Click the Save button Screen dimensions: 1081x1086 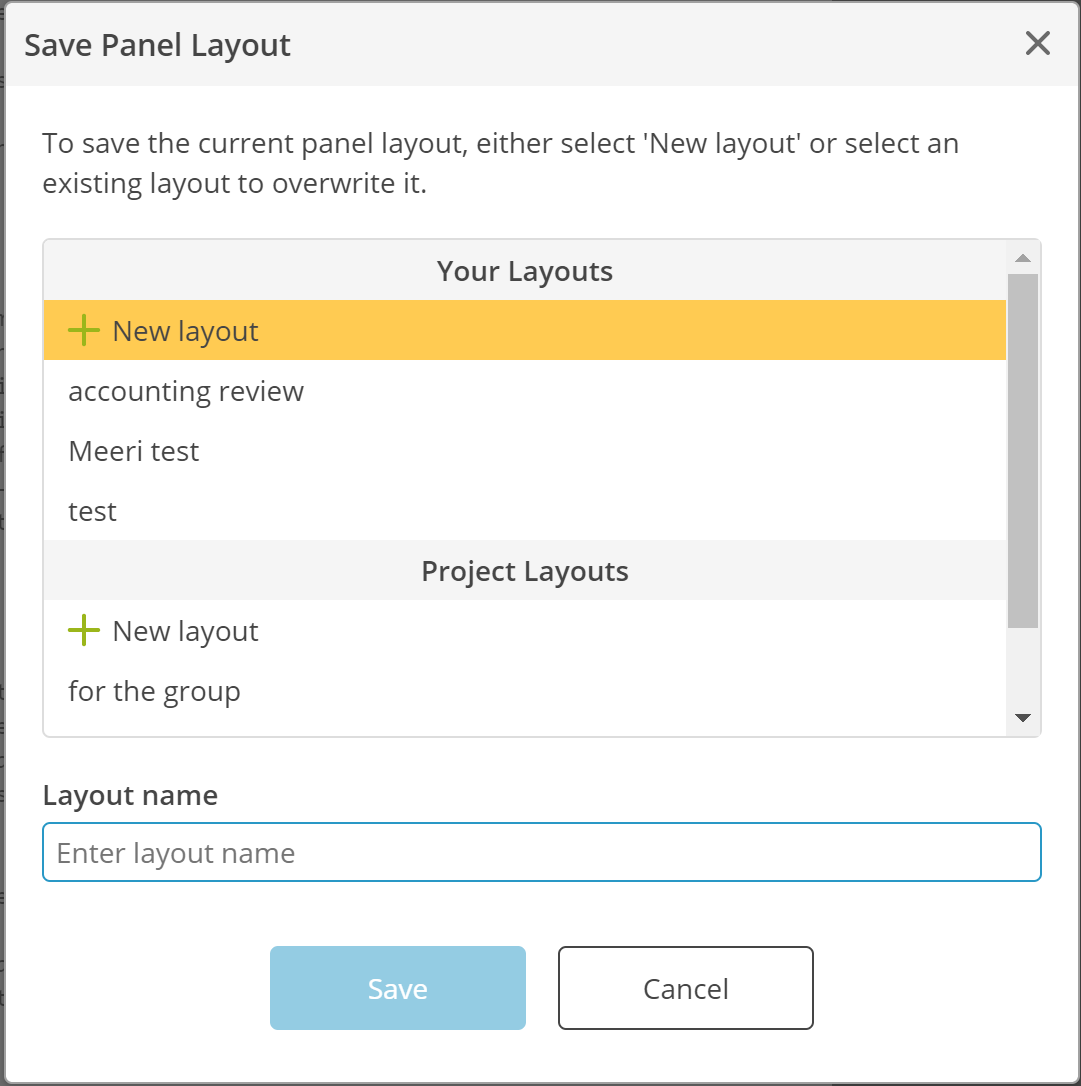pos(397,988)
